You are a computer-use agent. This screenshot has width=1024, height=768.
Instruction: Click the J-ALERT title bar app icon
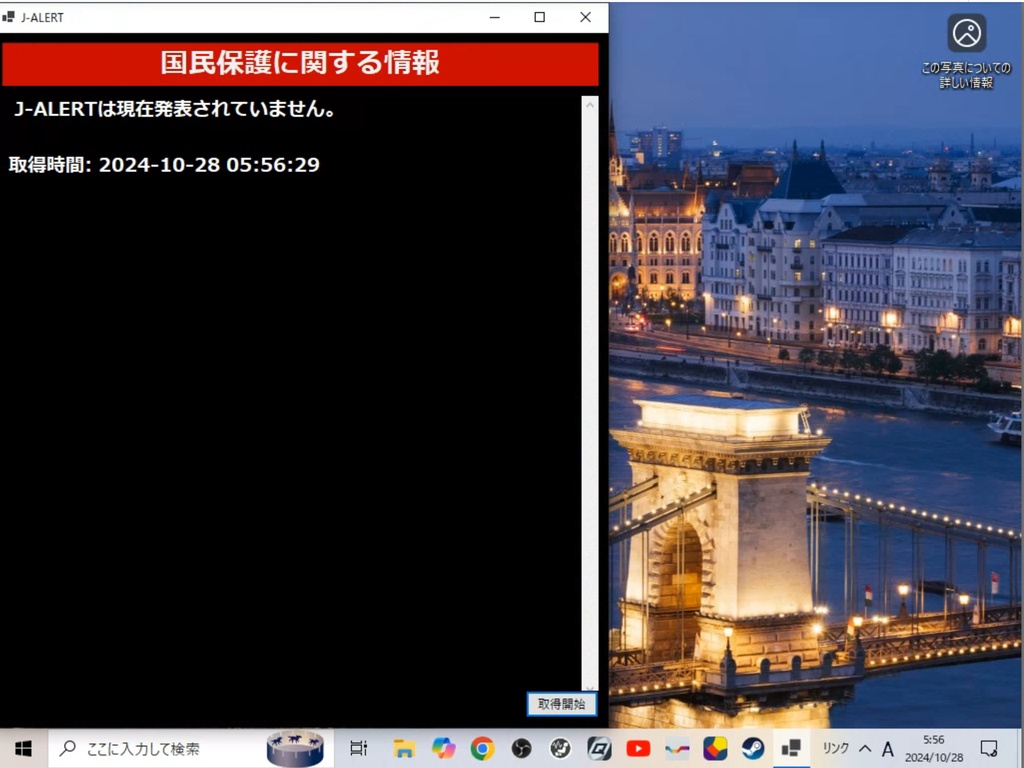(x=8, y=17)
